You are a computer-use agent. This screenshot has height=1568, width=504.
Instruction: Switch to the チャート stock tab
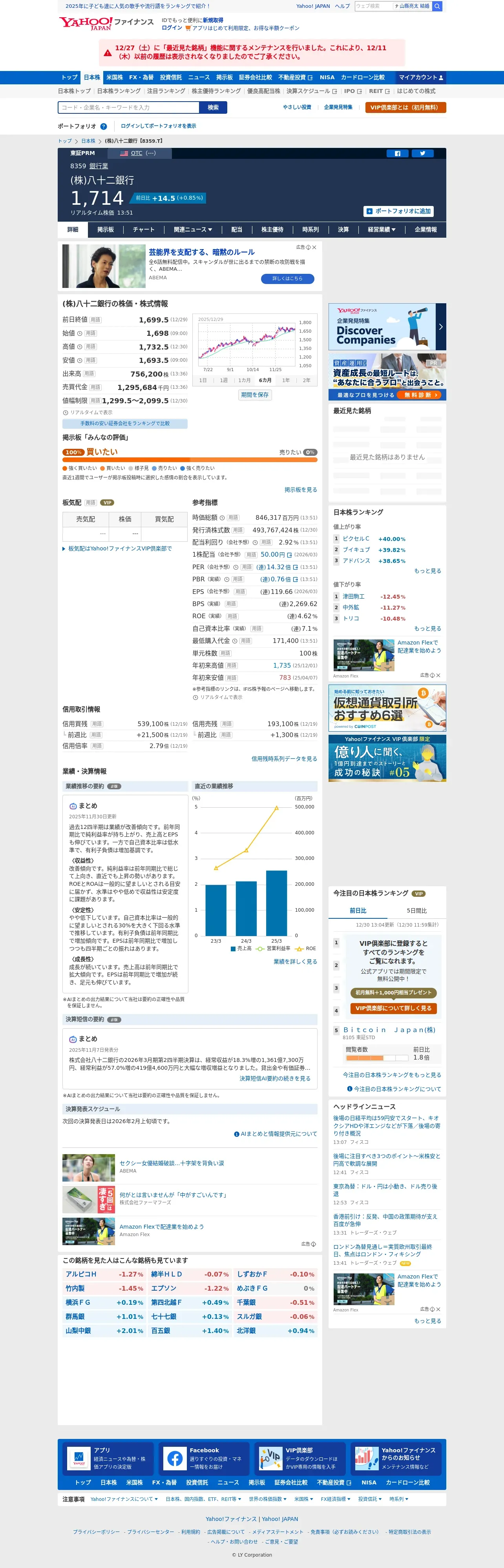pyautogui.click(x=144, y=229)
